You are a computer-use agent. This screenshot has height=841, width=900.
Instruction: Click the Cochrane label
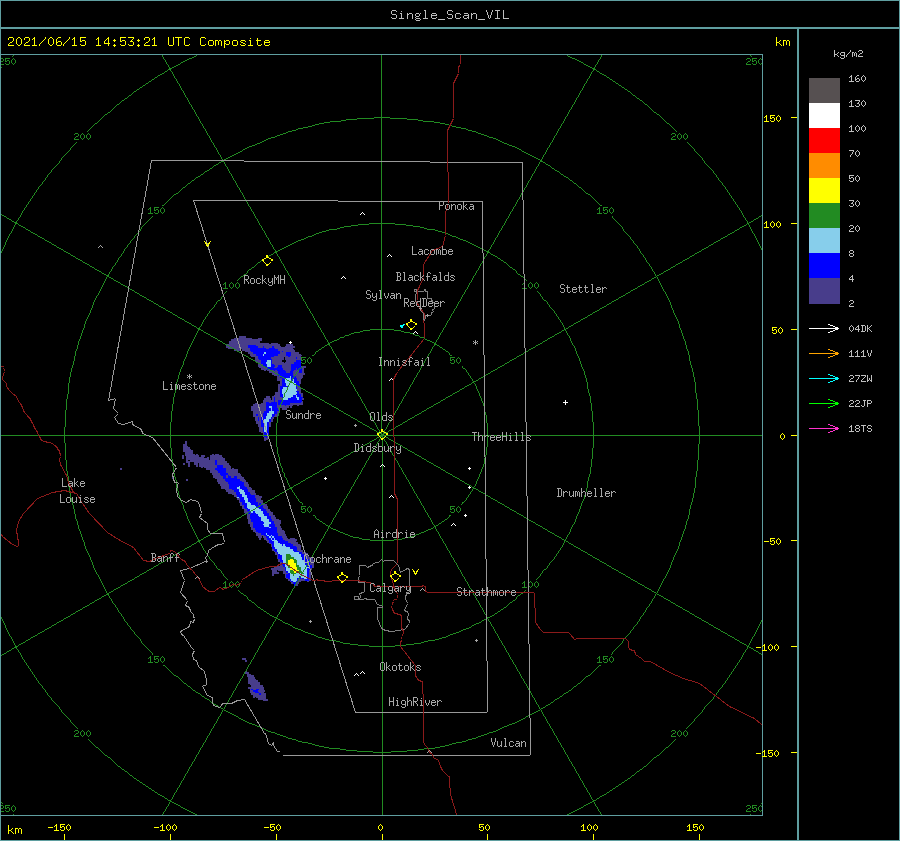coord(327,559)
